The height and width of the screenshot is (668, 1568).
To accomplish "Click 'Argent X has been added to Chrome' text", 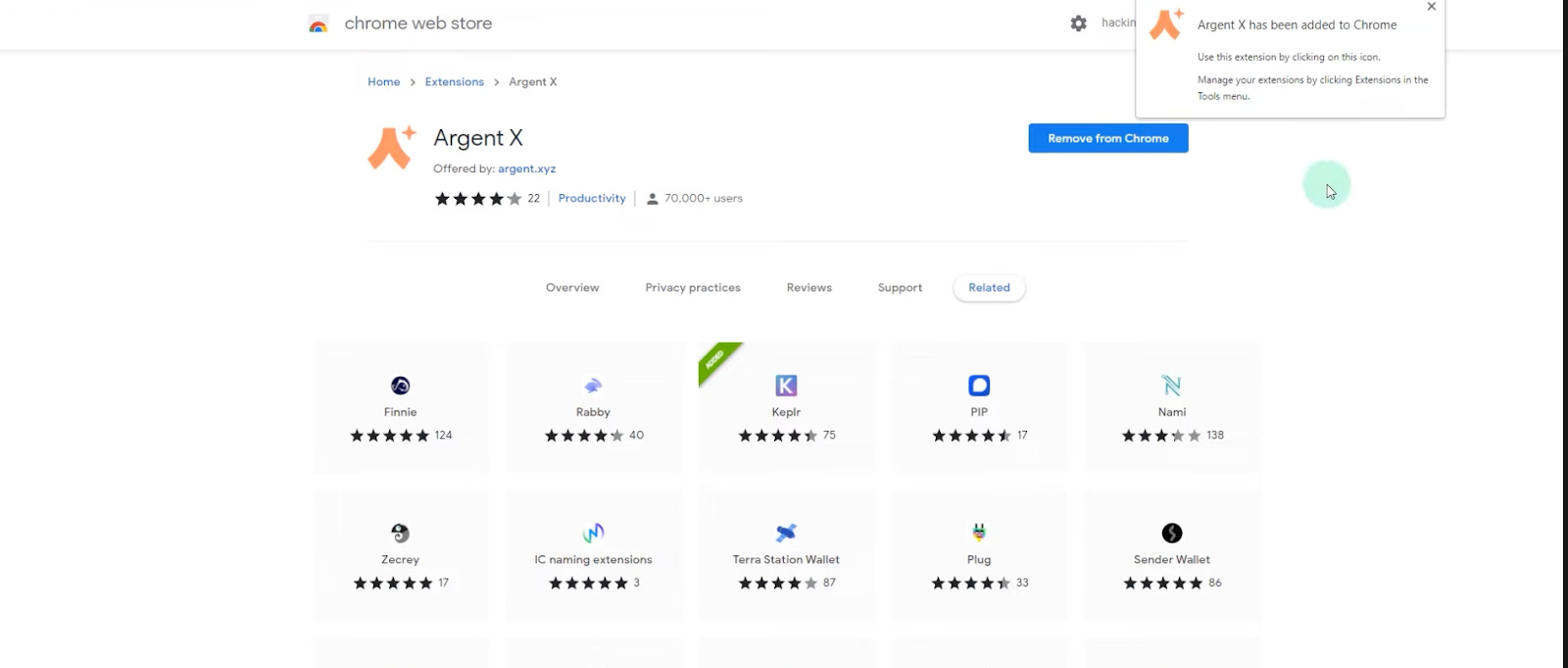I will pos(1297,25).
